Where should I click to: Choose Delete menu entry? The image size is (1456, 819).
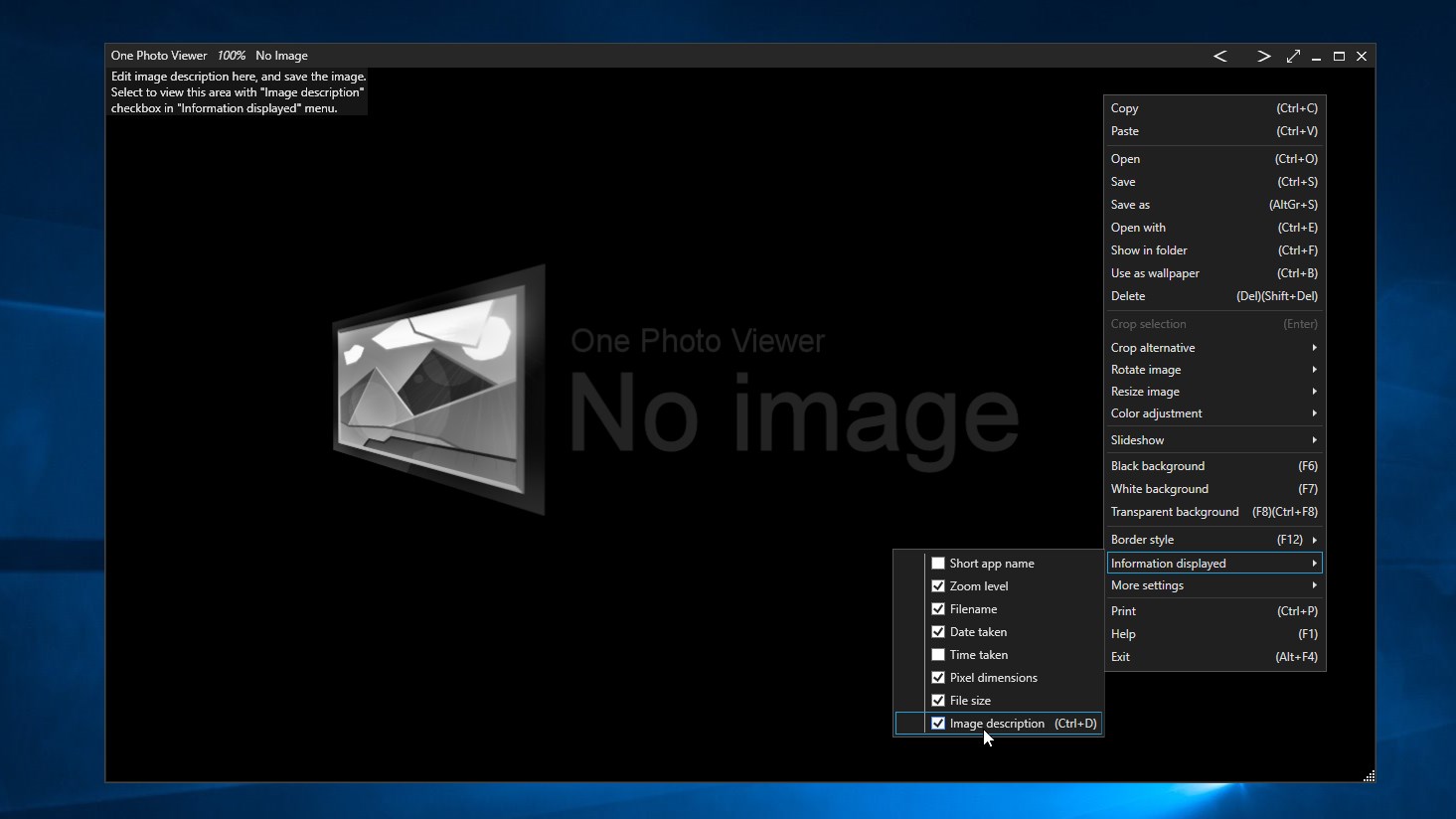[x=1214, y=296]
